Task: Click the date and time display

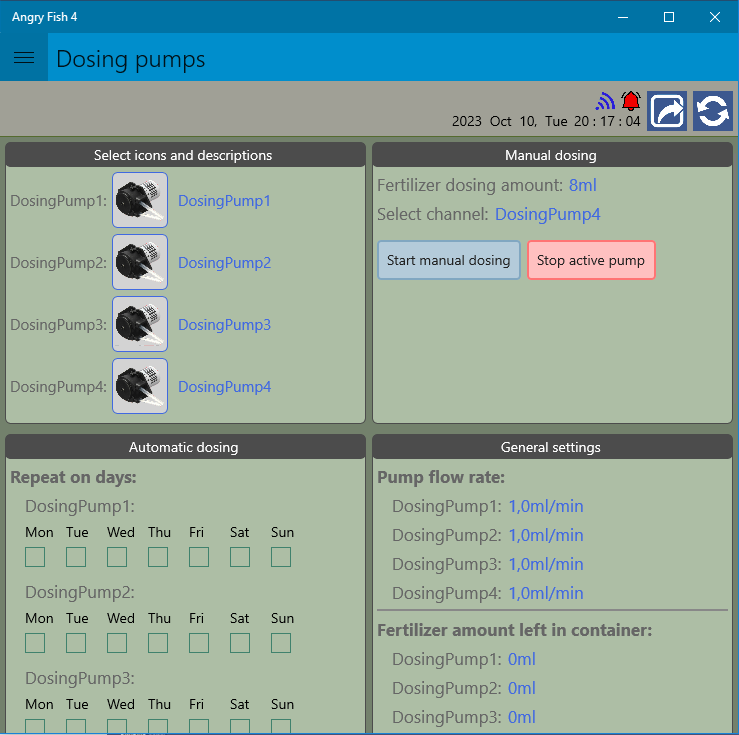Action: coord(546,122)
